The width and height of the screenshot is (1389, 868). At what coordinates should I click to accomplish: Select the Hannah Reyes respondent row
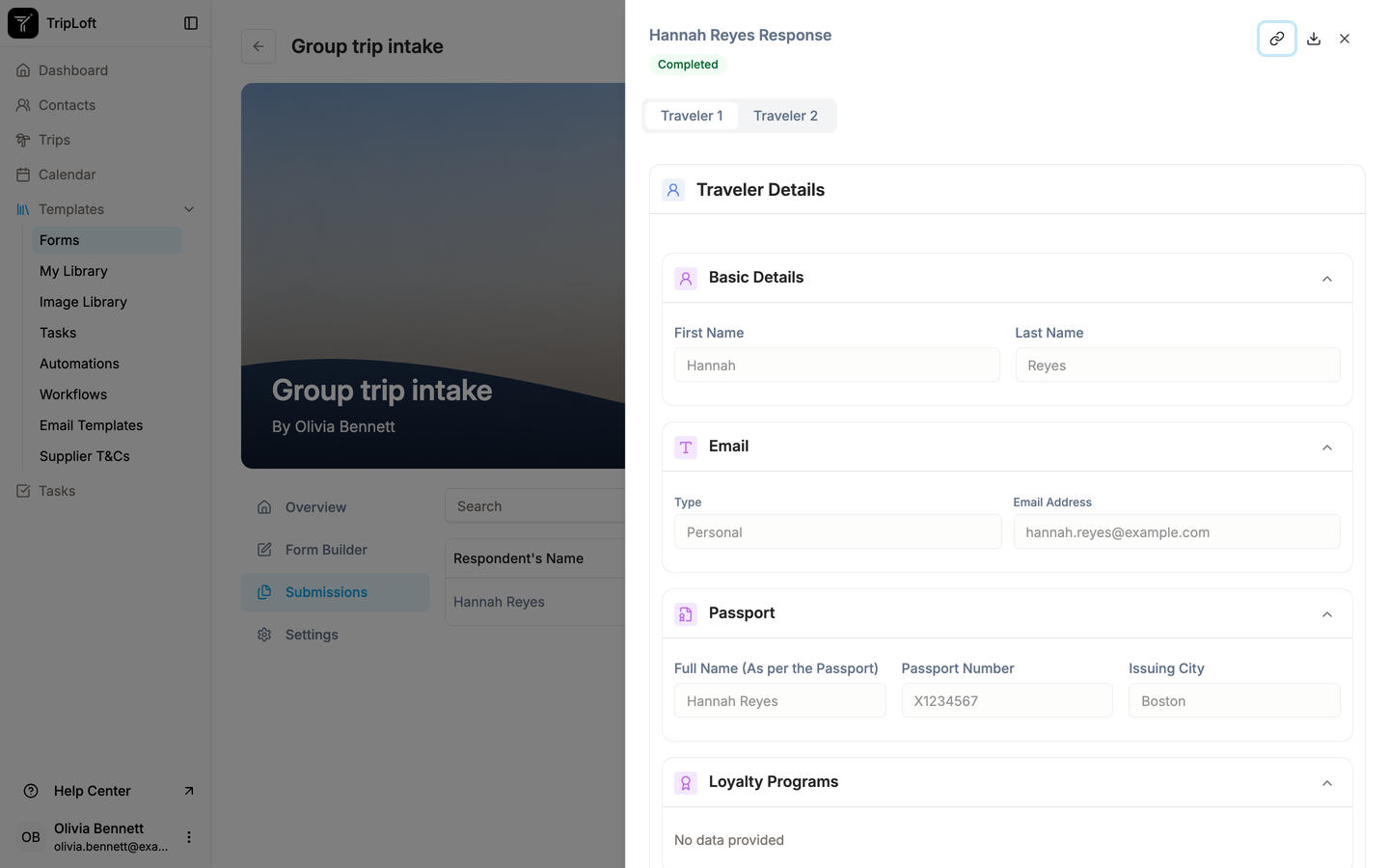tap(535, 602)
